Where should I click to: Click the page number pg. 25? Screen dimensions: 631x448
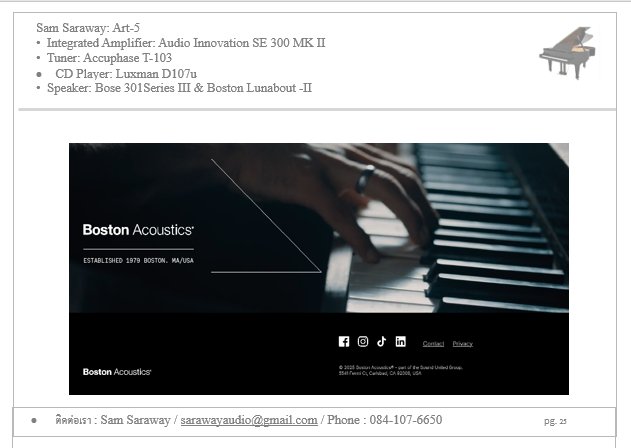click(x=555, y=421)
